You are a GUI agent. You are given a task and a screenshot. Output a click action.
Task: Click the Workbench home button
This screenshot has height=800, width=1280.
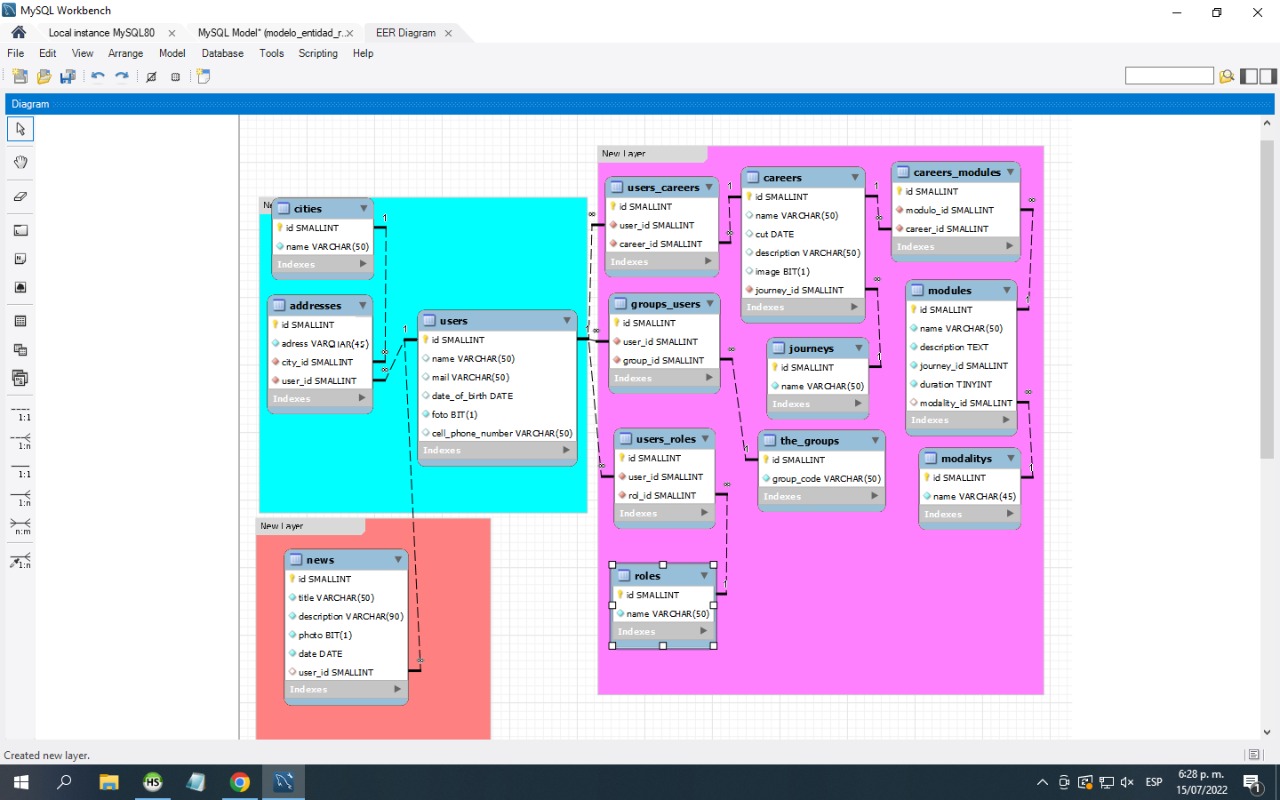16,31
